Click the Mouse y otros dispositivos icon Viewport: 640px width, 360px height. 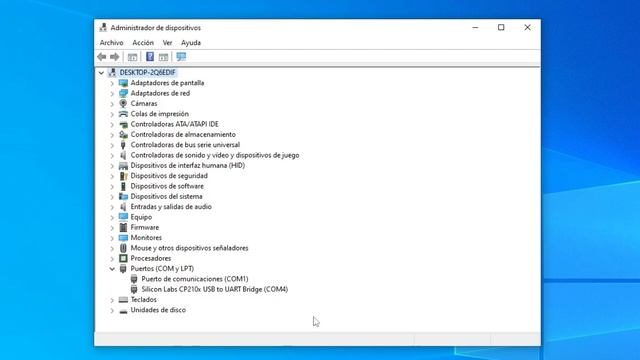click(x=123, y=248)
